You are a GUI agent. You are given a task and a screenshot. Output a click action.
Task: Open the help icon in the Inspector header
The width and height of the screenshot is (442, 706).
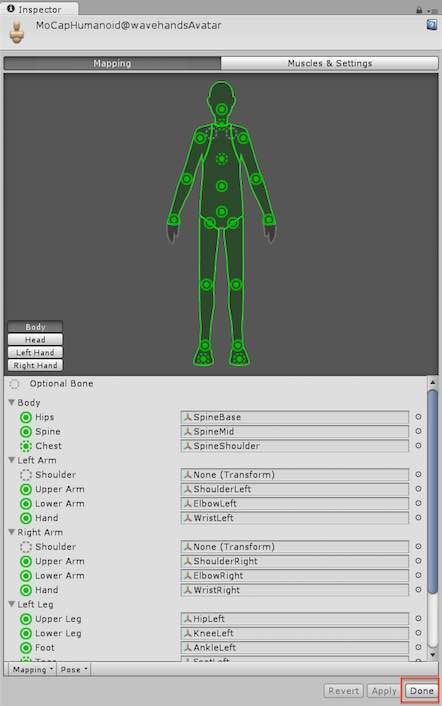[432, 25]
